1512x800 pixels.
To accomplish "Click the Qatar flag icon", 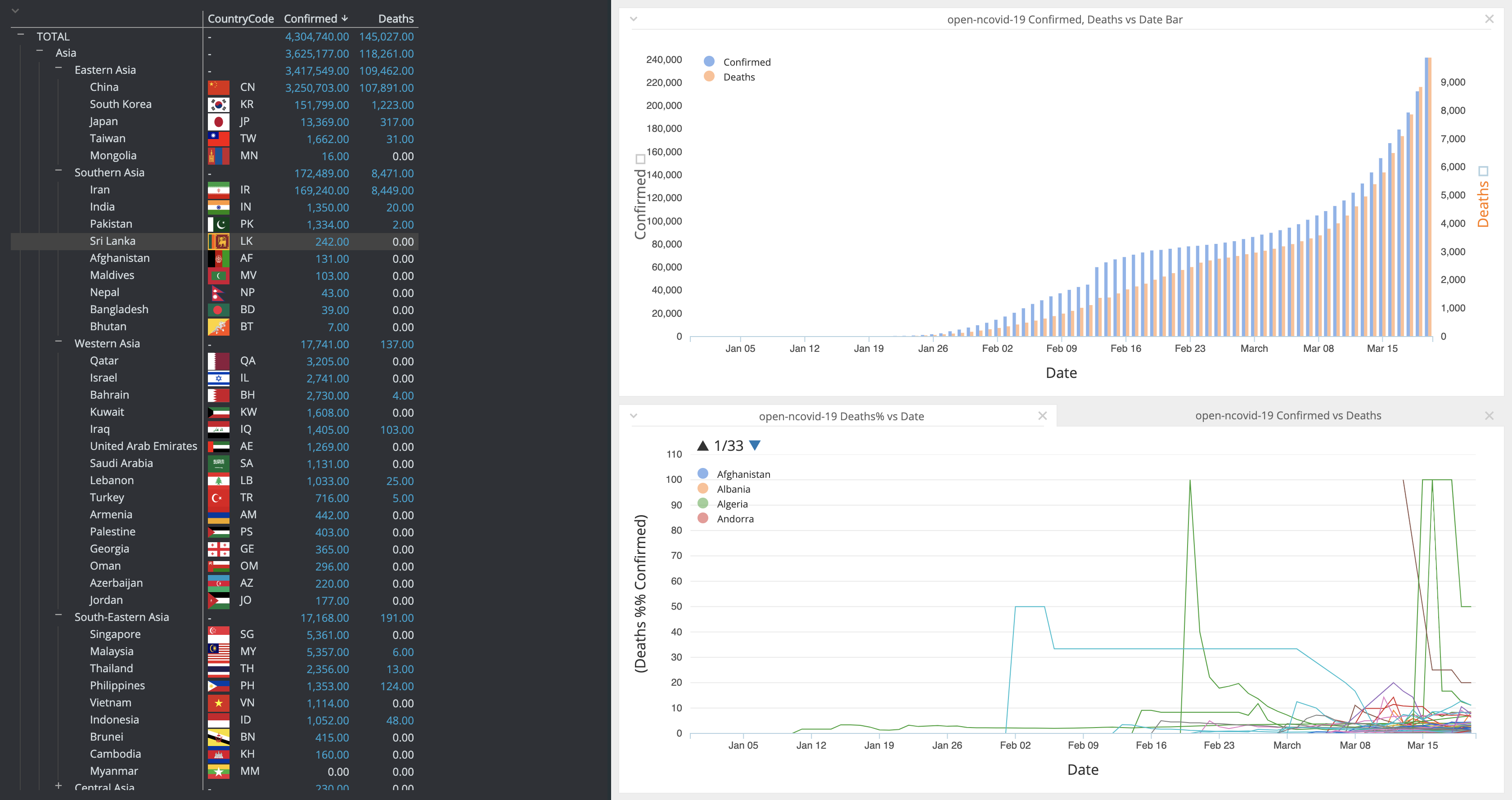I will tap(218, 361).
